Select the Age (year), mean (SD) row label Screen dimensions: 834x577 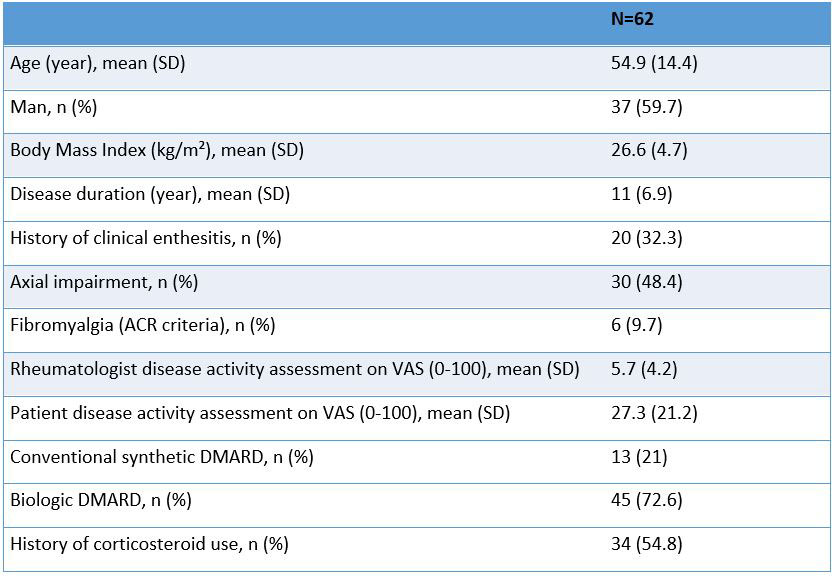(98, 63)
